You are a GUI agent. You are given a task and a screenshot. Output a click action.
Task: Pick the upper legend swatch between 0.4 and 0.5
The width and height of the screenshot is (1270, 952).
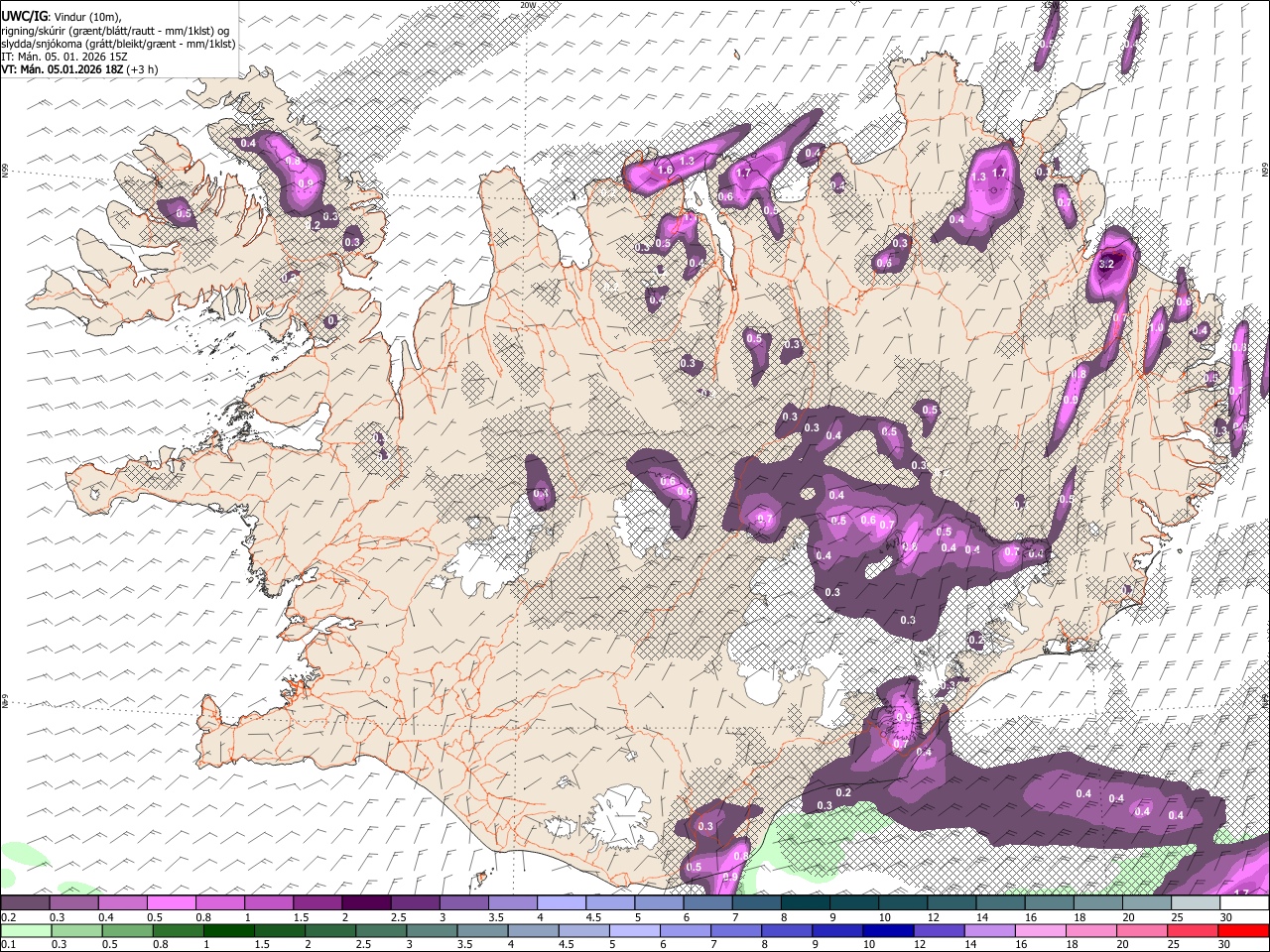click(122, 902)
